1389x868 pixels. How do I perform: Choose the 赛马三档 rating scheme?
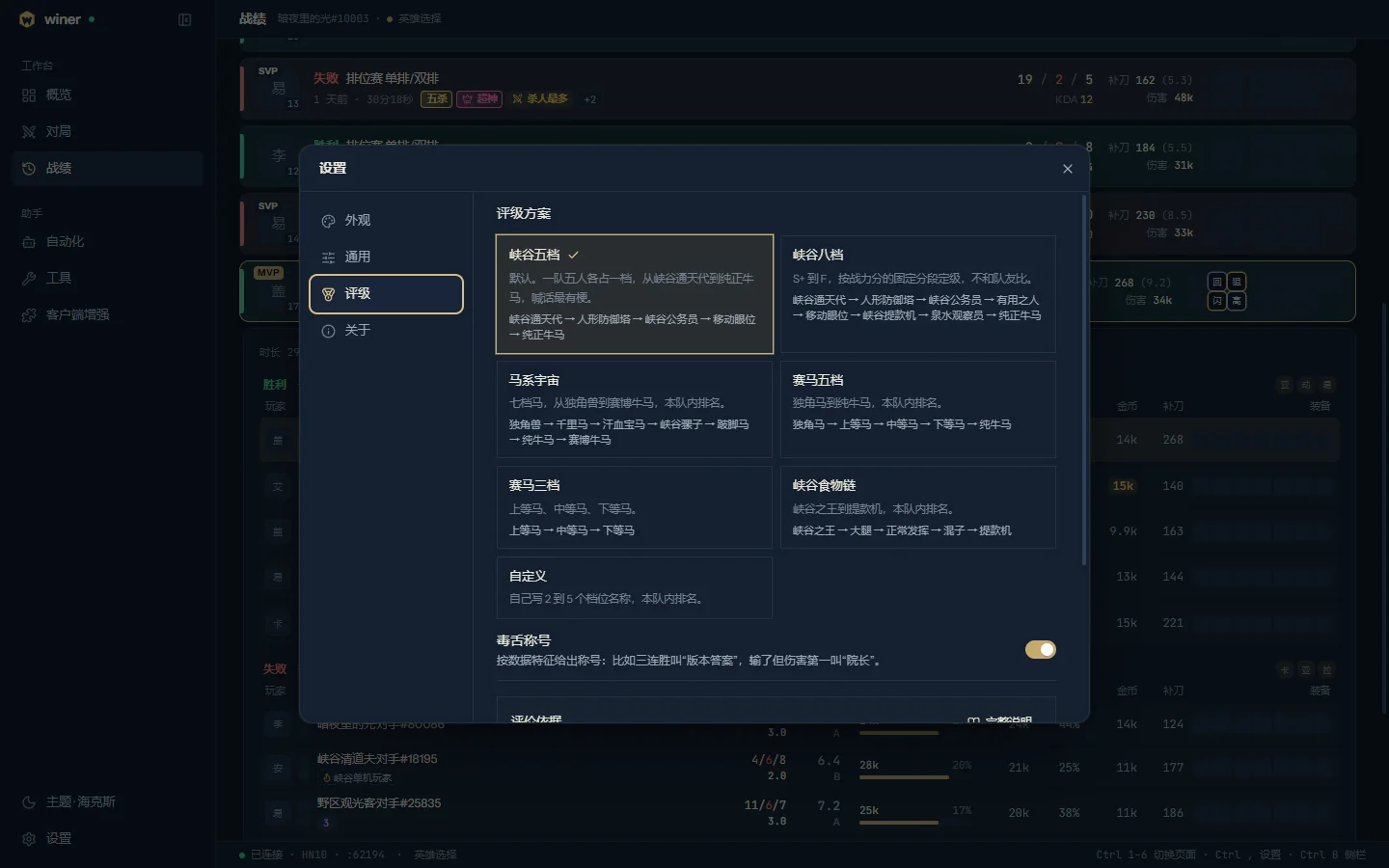(x=635, y=507)
